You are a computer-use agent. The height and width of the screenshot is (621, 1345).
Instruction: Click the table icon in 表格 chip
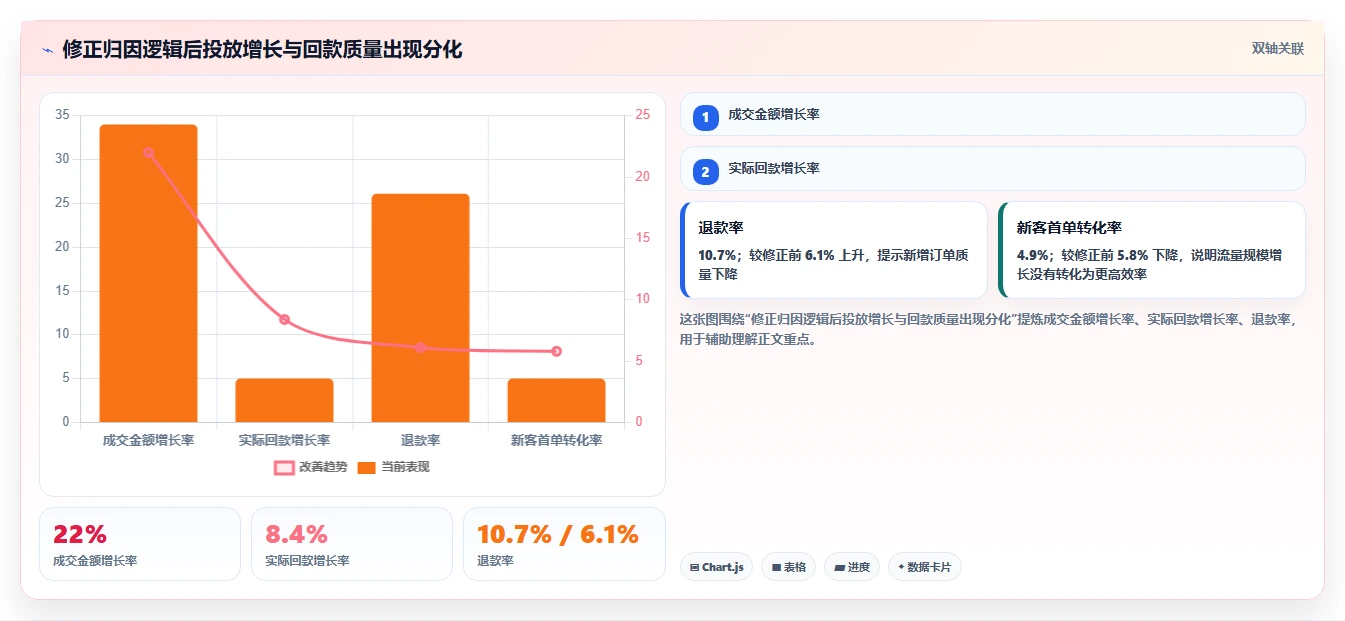click(775, 567)
